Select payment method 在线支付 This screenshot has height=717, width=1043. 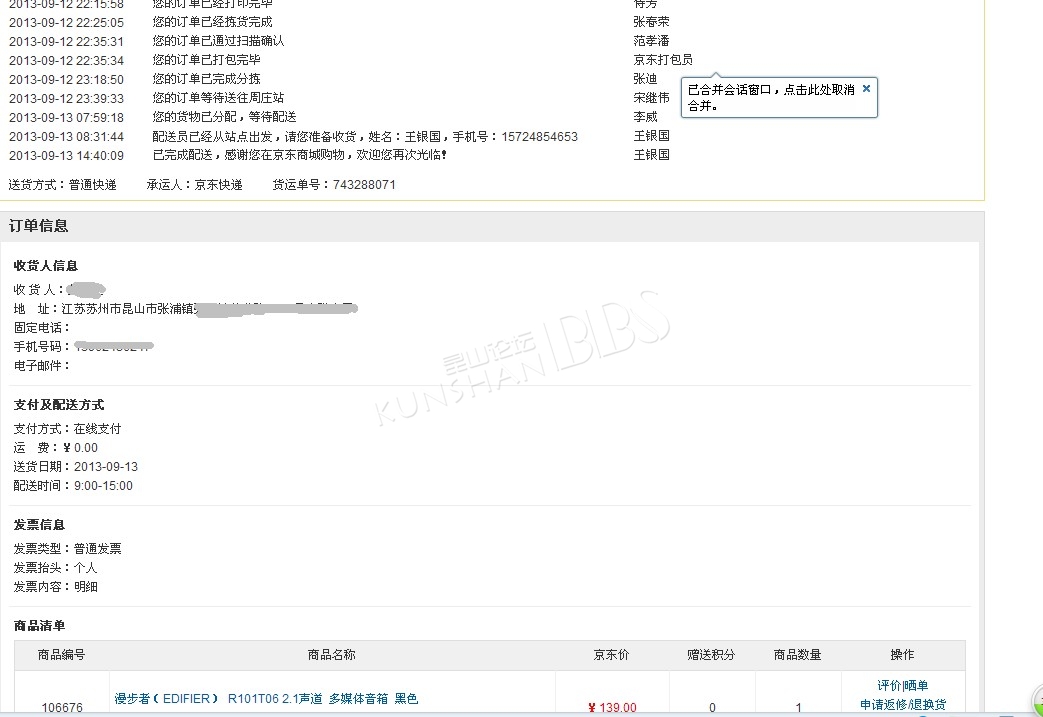click(x=98, y=428)
